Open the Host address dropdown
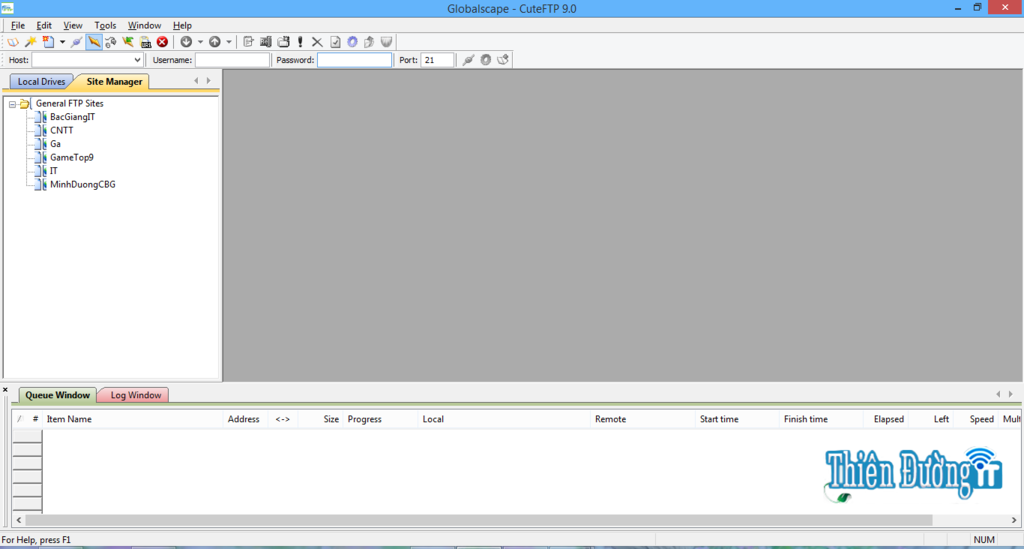This screenshot has height=549, width=1024. pyautogui.click(x=137, y=60)
